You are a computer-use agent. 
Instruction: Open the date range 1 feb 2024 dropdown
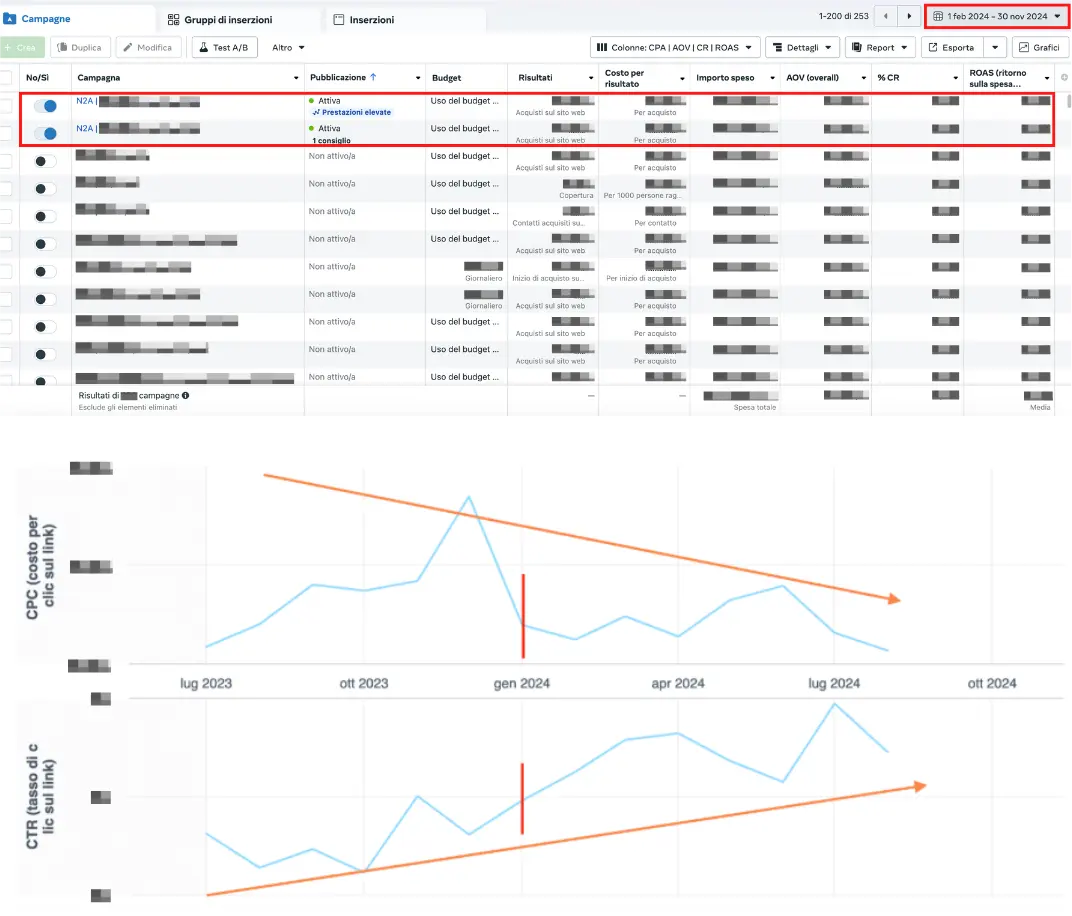coord(995,16)
